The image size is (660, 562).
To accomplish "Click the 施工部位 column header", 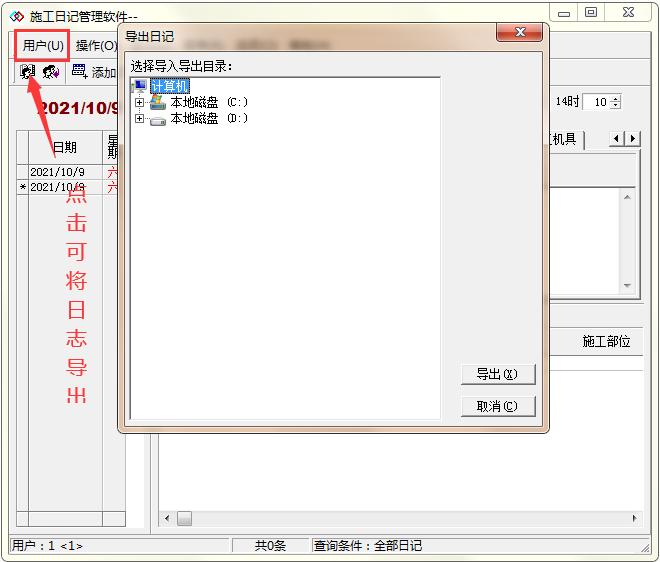I will pos(606,341).
